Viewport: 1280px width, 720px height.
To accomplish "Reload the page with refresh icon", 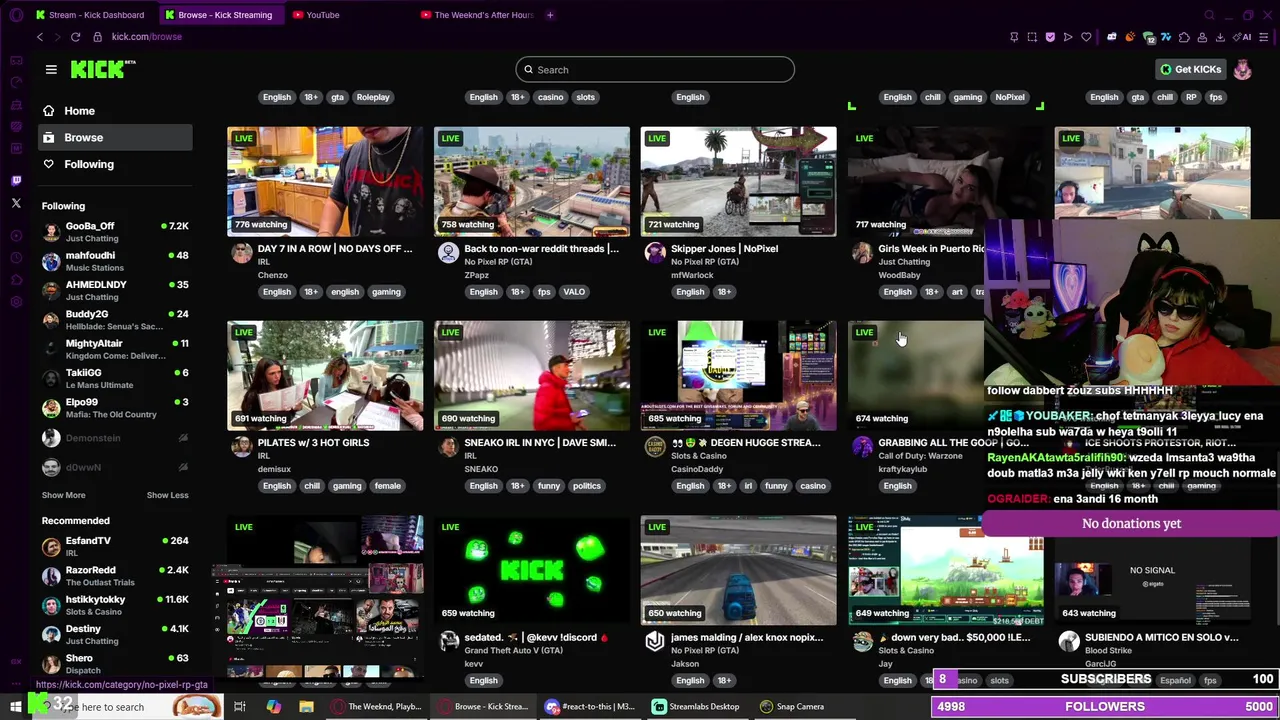I will pyautogui.click(x=75, y=37).
